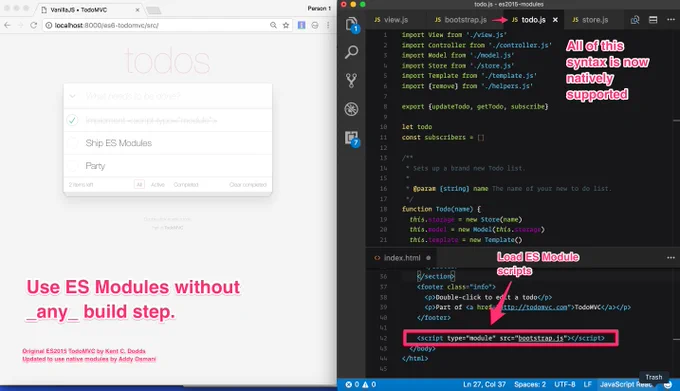The width and height of the screenshot is (680, 391).
Task: Click the TodoMVC link below the list
Action: coord(173,228)
